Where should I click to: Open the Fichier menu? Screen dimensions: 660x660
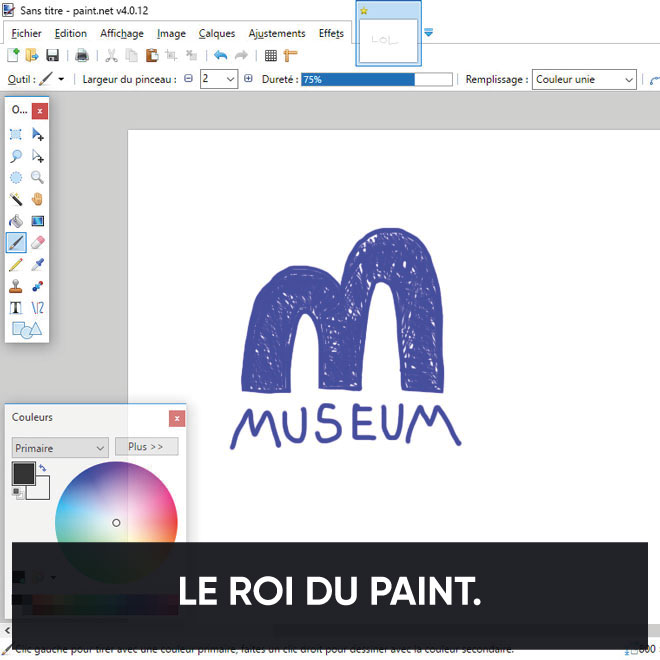(26, 33)
